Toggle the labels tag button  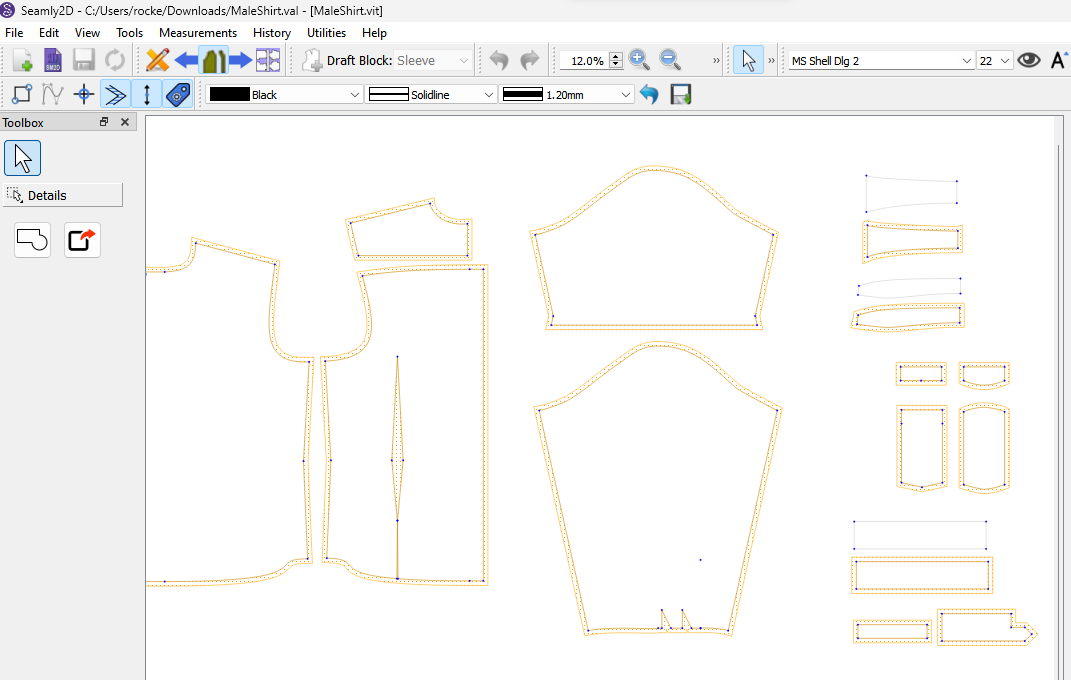(178, 95)
